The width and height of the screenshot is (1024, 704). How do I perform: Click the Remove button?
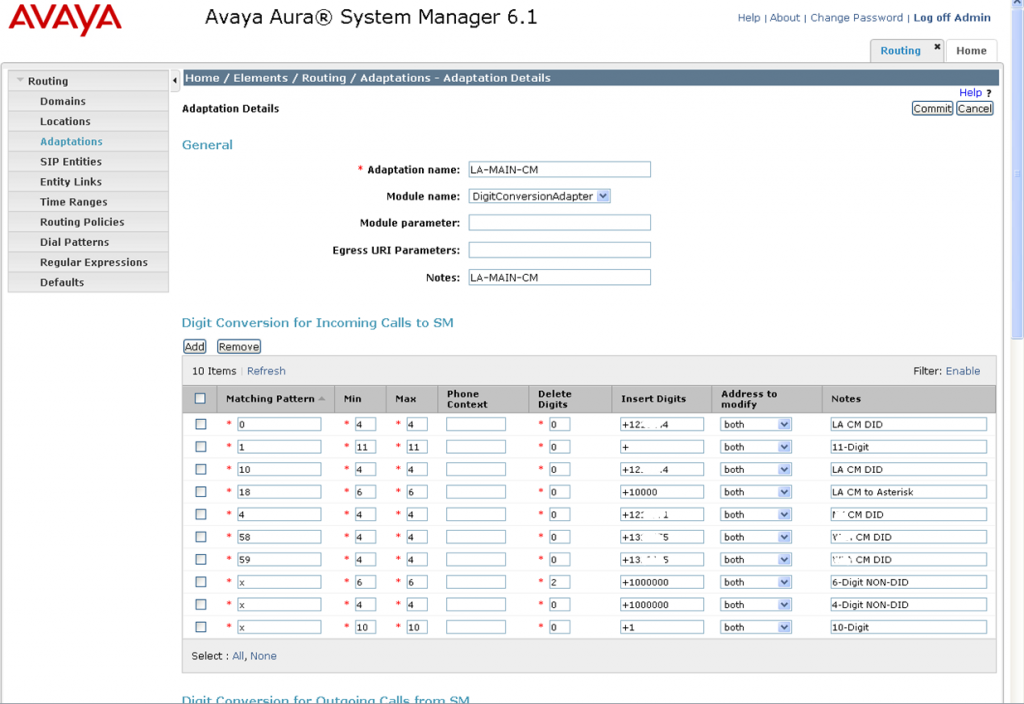tap(238, 346)
